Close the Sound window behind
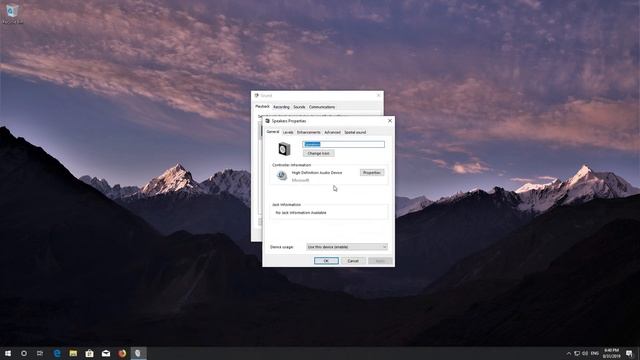The image size is (640, 360). 379,95
